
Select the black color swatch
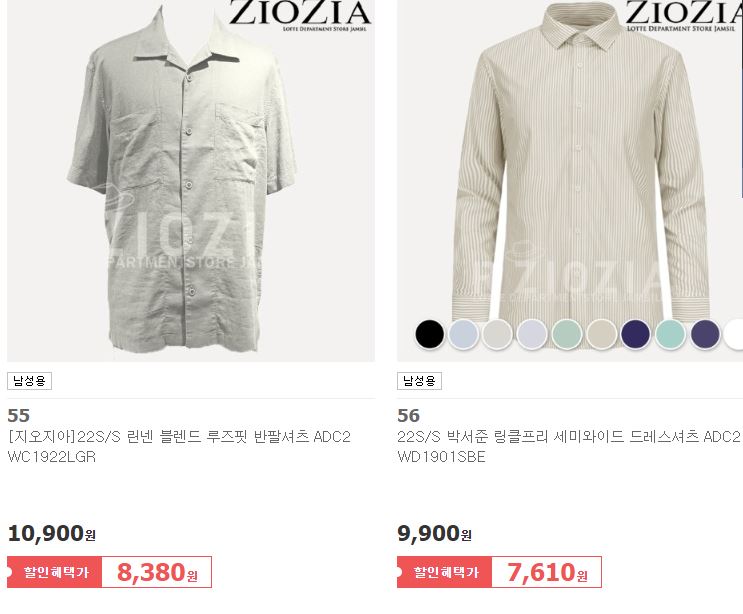tap(429, 334)
